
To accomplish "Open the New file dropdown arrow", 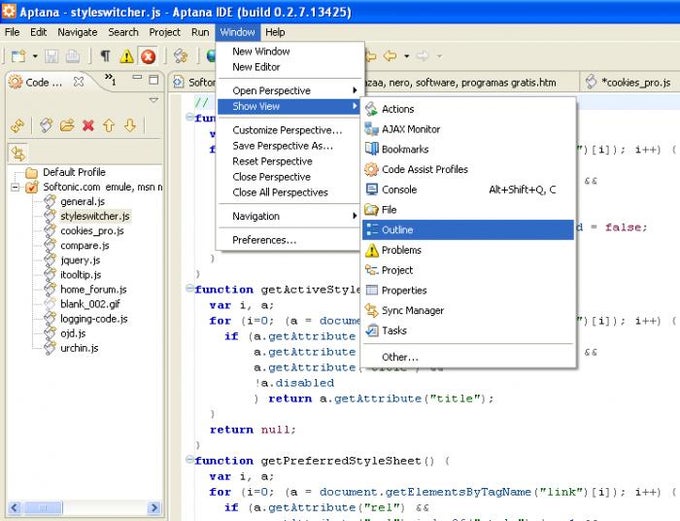I will 35,56.
